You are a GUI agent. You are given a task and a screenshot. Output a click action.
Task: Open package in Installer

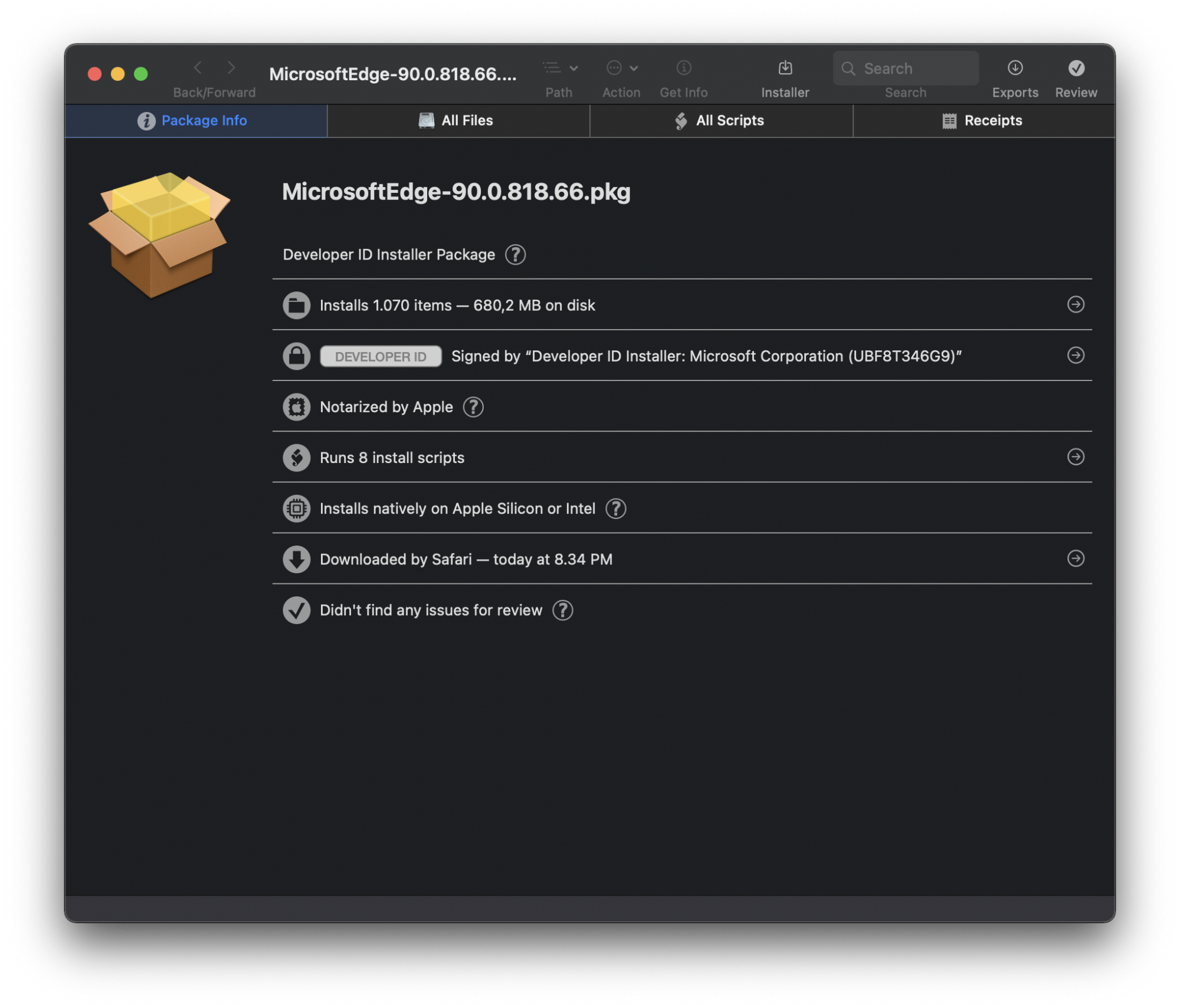[785, 68]
